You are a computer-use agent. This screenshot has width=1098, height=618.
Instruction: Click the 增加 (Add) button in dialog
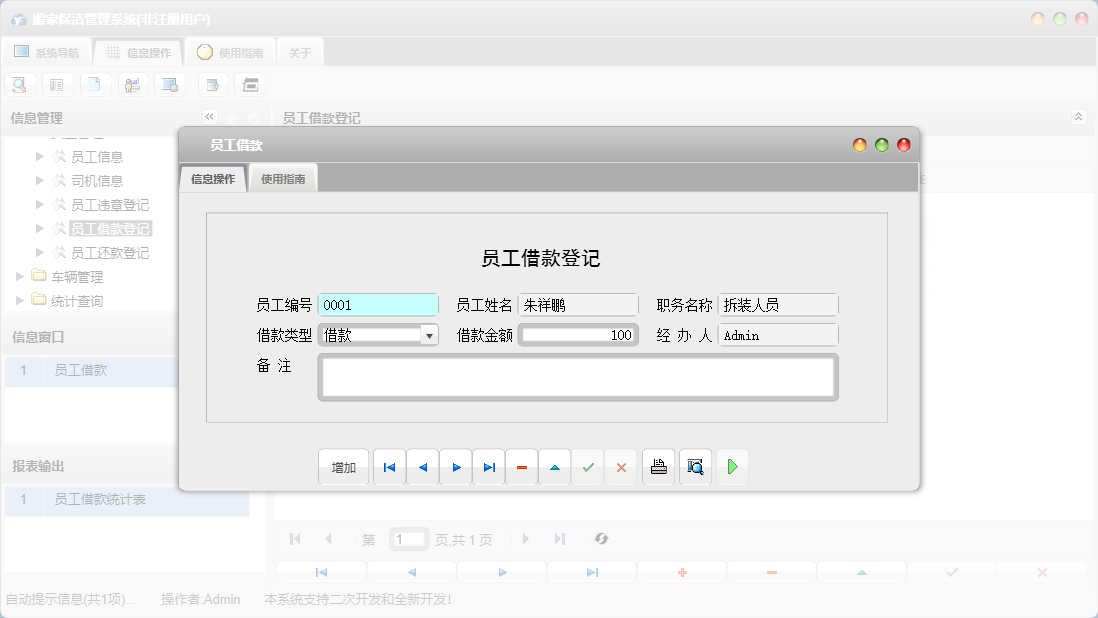click(343, 467)
